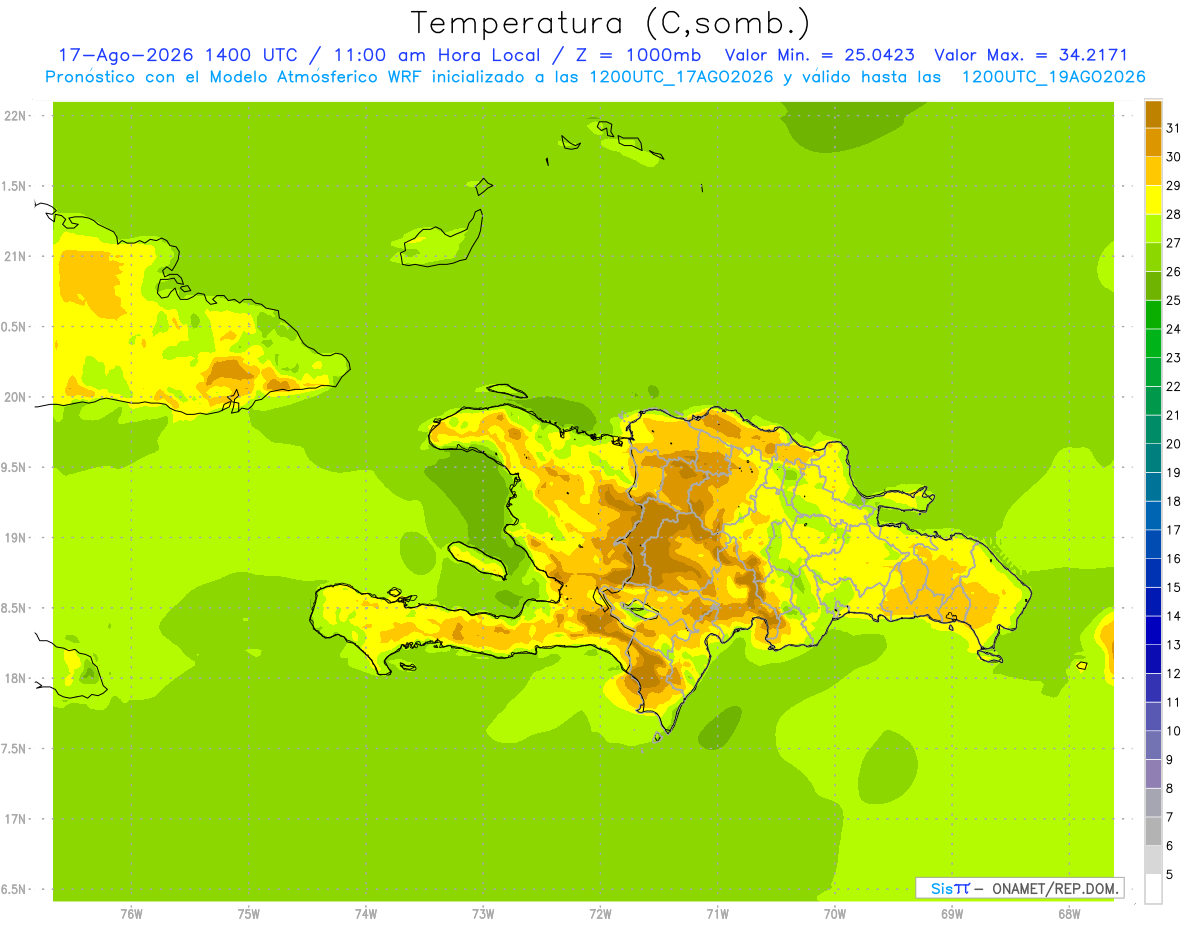Click the '75W' longitude label
This screenshot has width=1200, height=927.
coord(249,913)
